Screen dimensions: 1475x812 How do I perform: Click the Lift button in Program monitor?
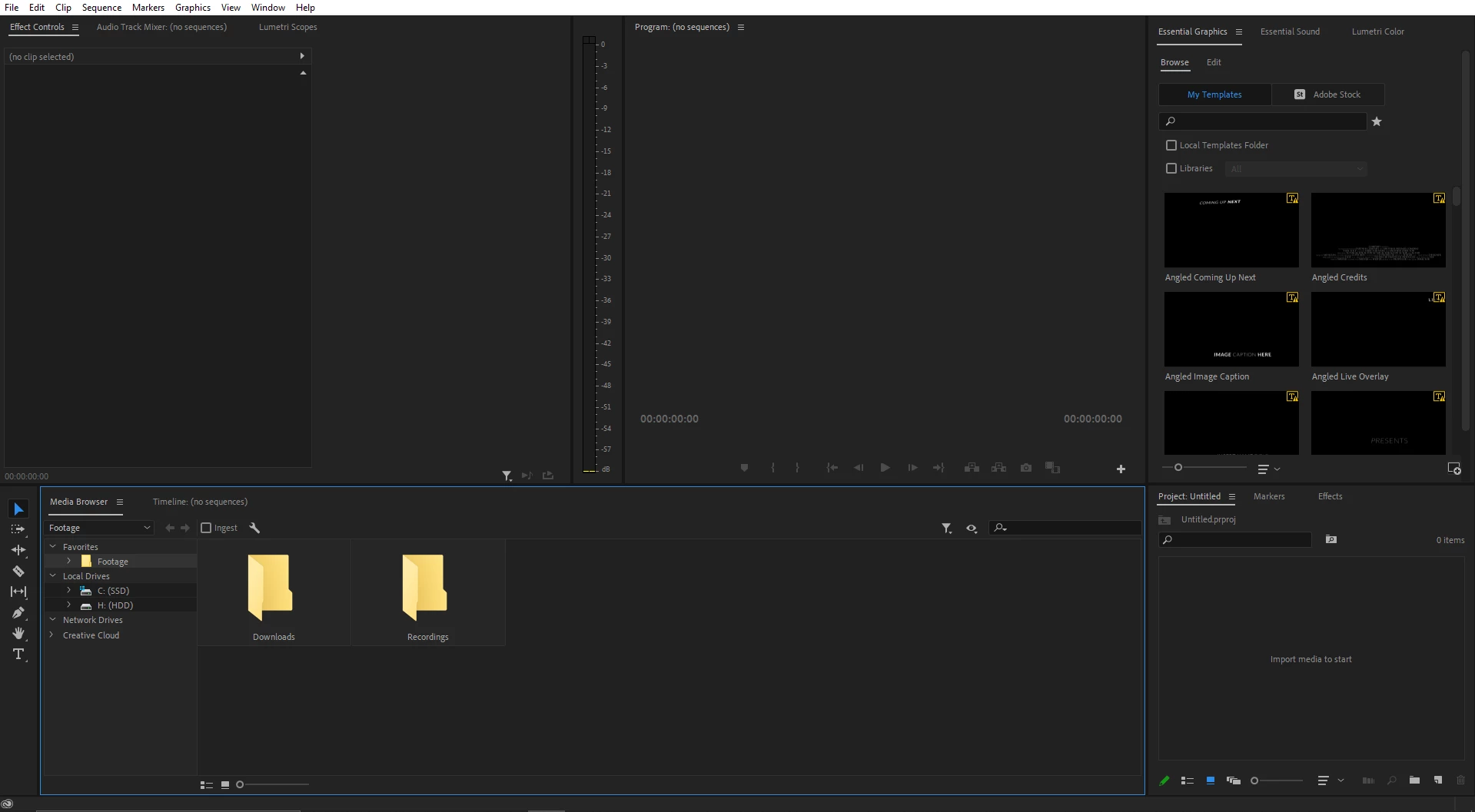972,468
